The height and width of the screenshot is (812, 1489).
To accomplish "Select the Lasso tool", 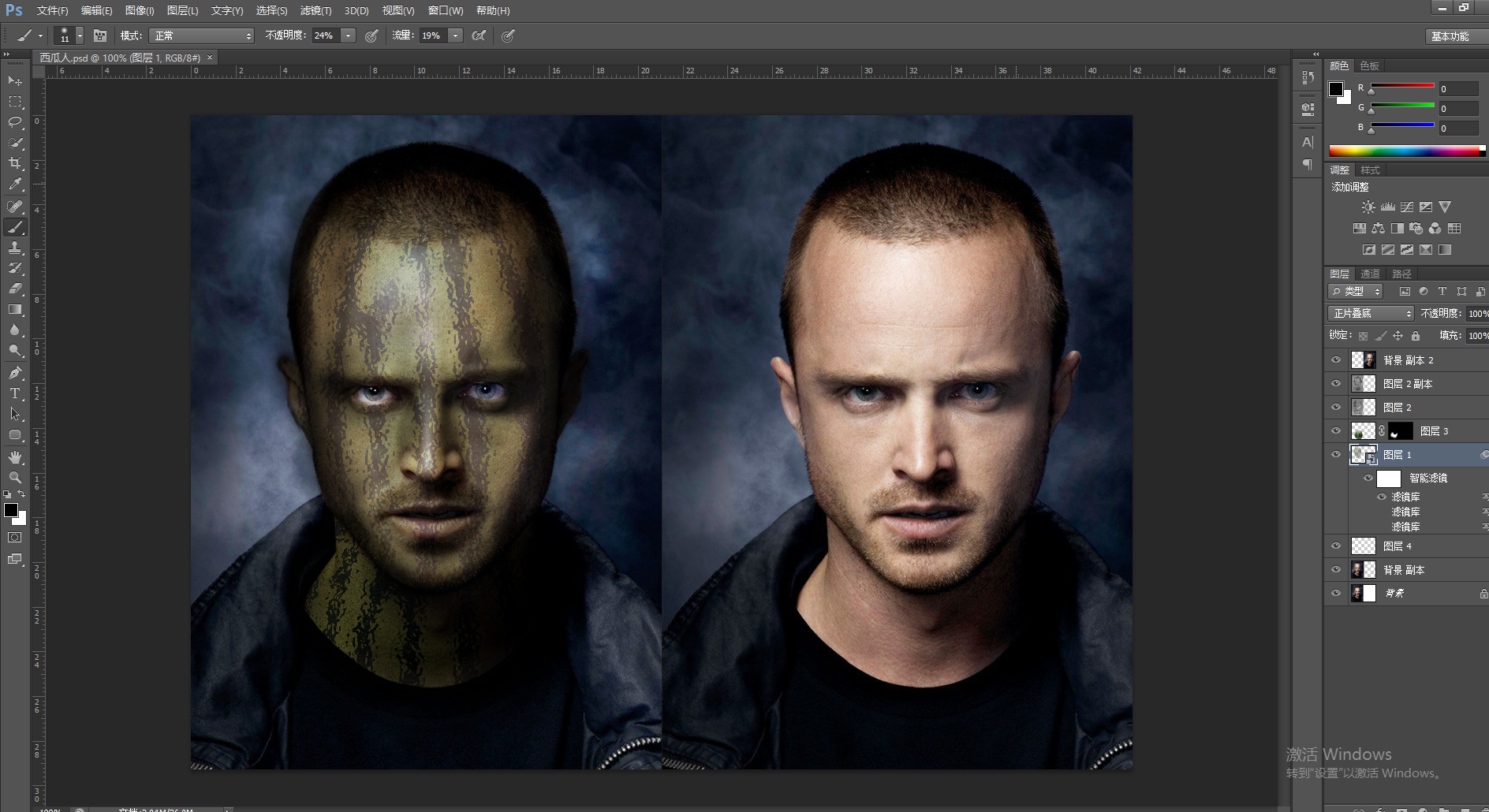I will click(x=15, y=121).
